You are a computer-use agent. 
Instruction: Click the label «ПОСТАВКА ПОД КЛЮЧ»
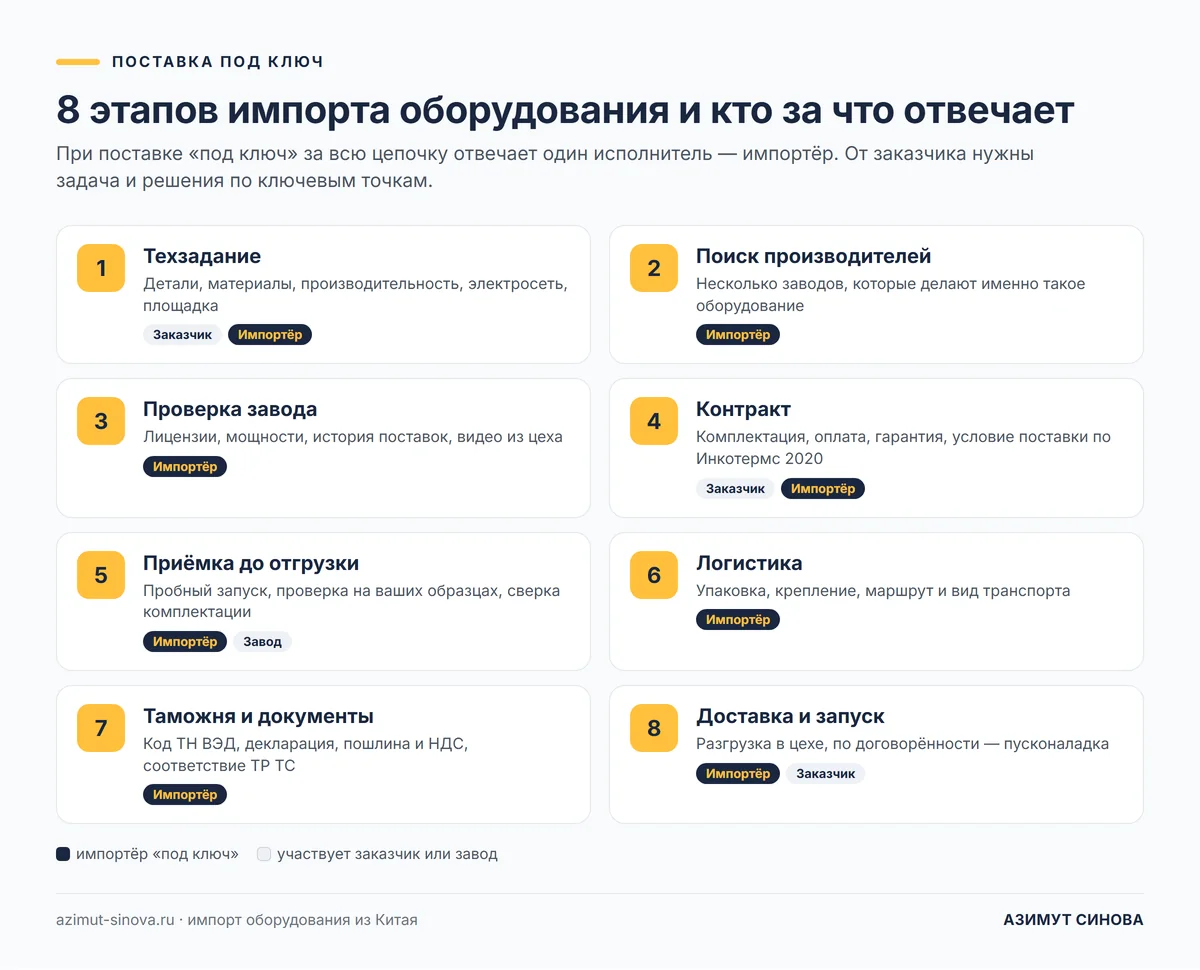218,62
